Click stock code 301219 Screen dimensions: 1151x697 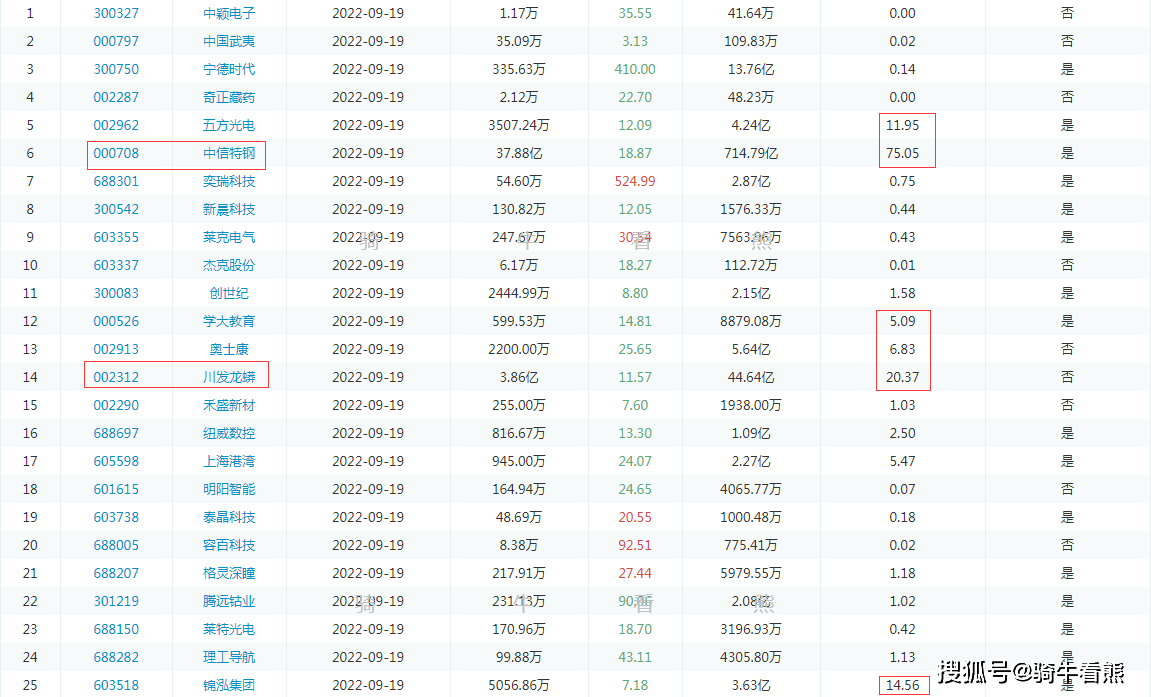[116, 601]
